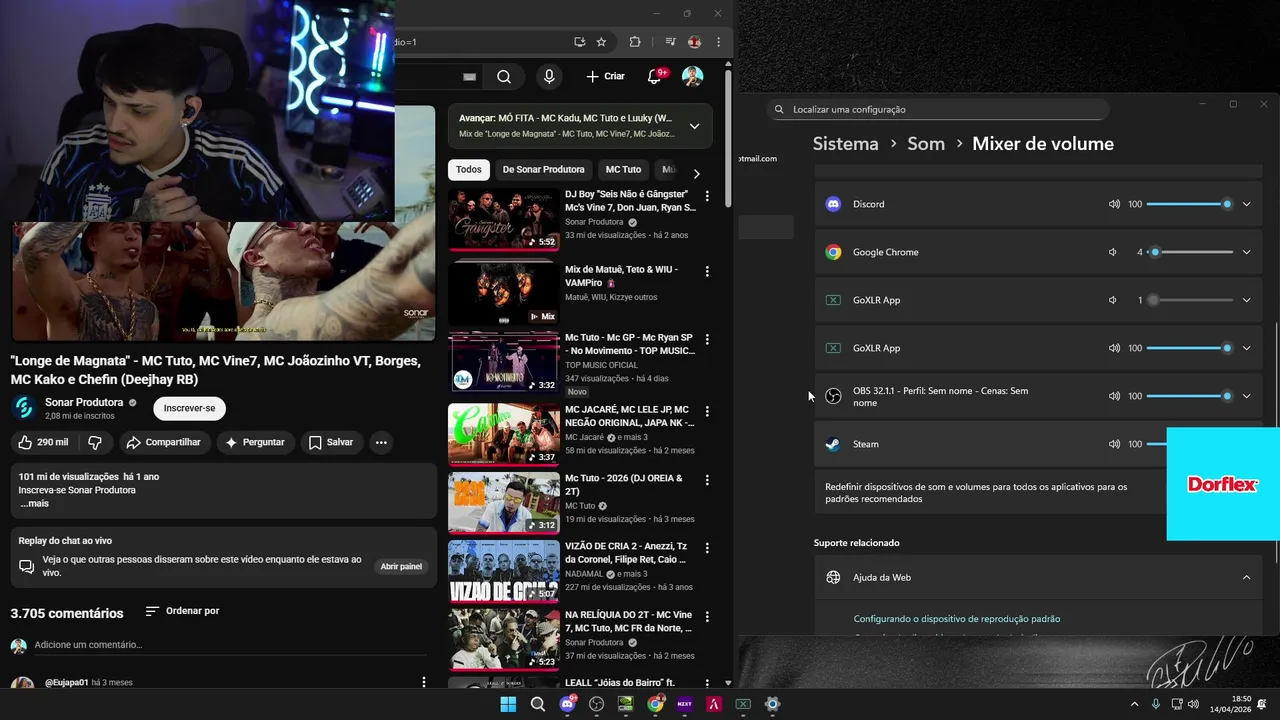This screenshot has height=720, width=1280.
Task: Like the video with 290 mil thumbs up
Action: point(42,442)
